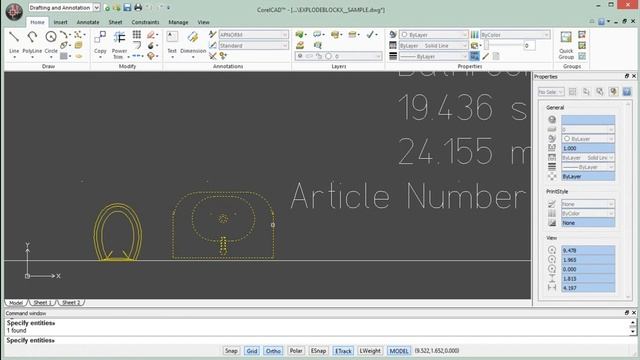The height and width of the screenshot is (360, 640).
Task: Toggle Polar tracking in status bar
Action: tap(296, 351)
